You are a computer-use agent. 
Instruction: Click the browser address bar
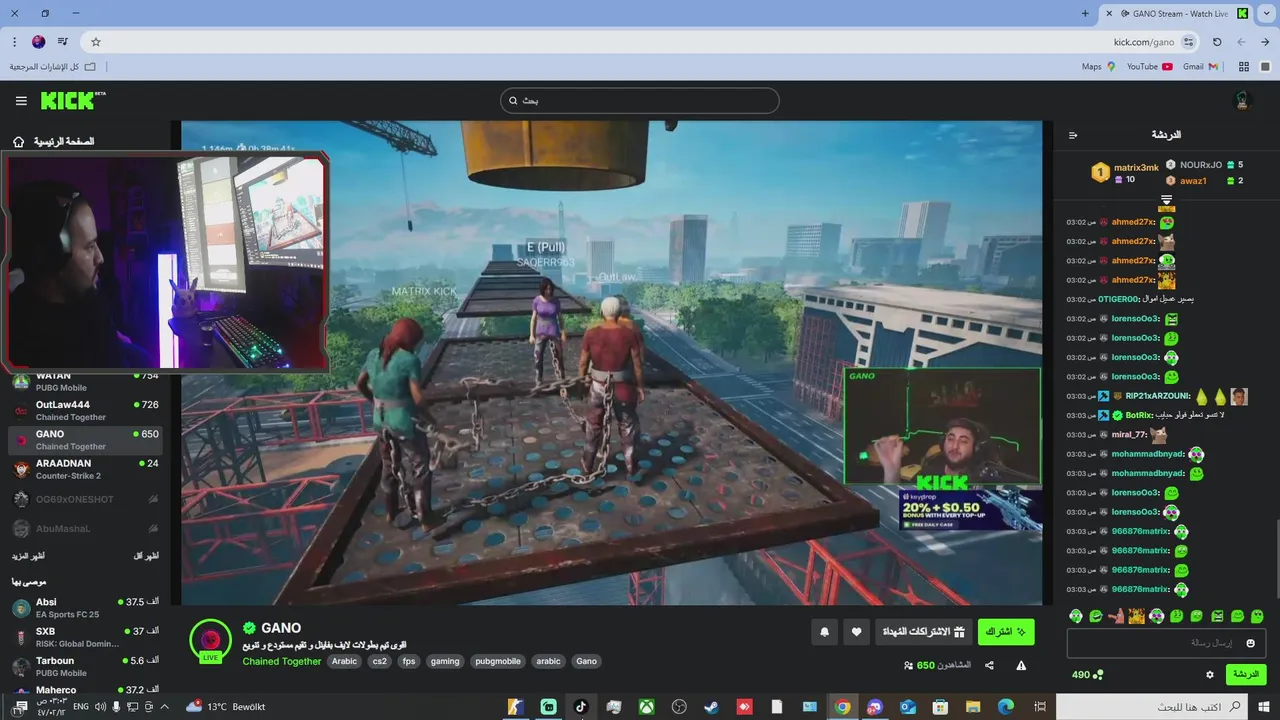click(x=640, y=42)
